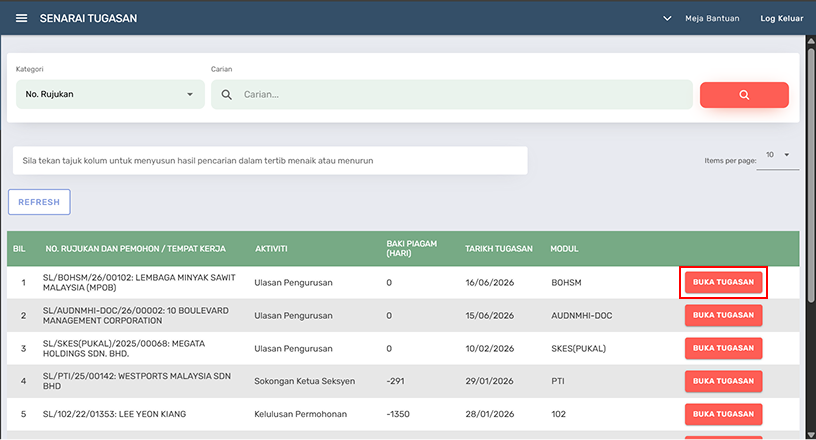Open the No. Rujukan category dropdown
This screenshot has height=440, width=816.
(110, 94)
